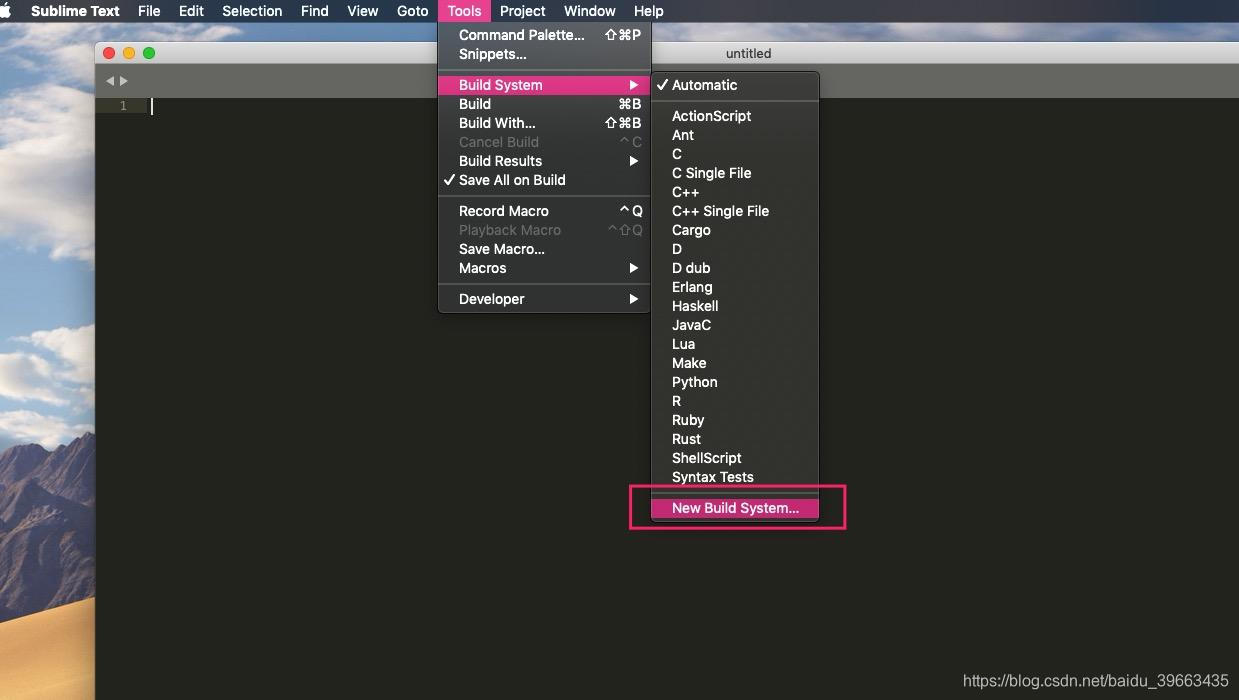1239x700 pixels.
Task: Expand the Build System submenu
Action: pos(544,85)
